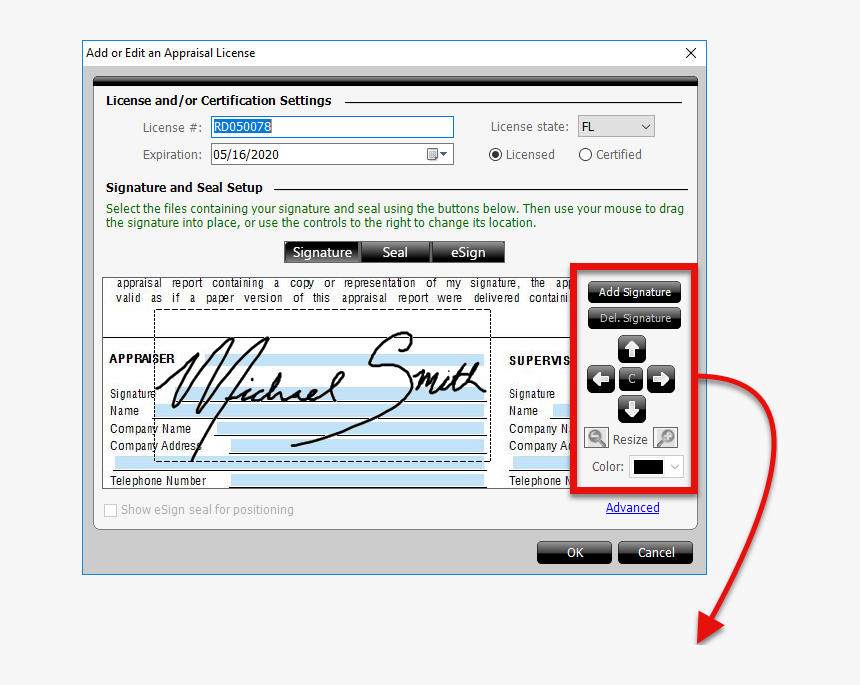This screenshot has height=685, width=860.
Task: Move the signature left with the left arrow
Action: tap(601, 379)
